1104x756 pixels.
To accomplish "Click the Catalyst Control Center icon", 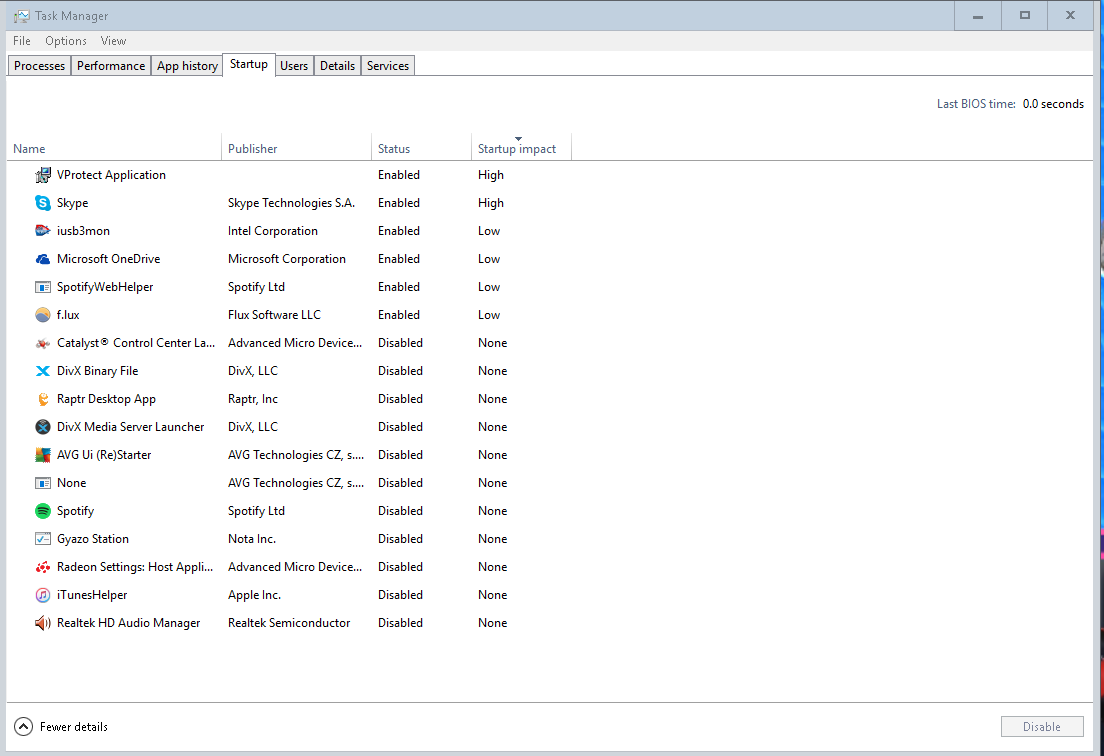I will pos(43,343).
